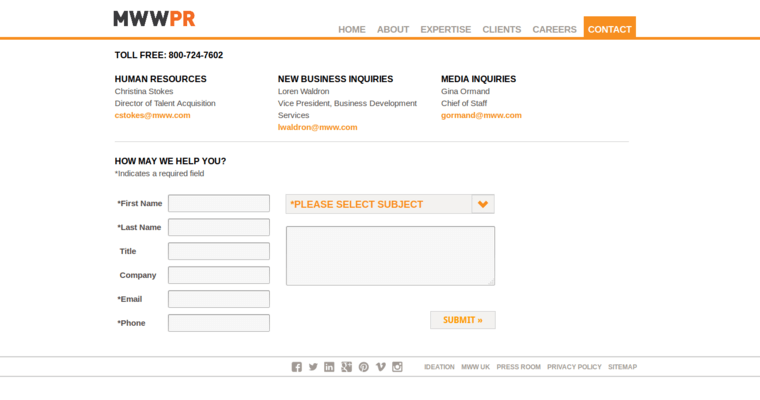Click the name Christina Stokes

pos(144,91)
